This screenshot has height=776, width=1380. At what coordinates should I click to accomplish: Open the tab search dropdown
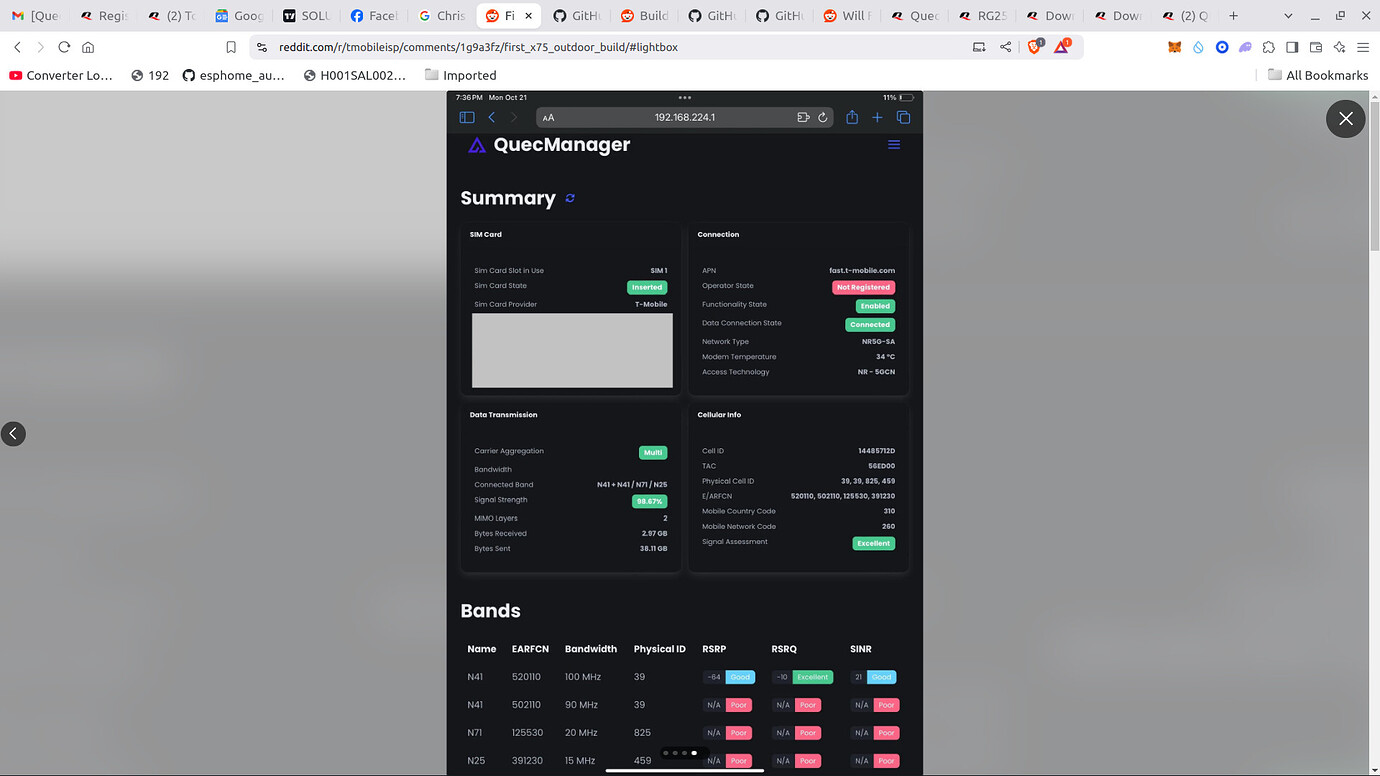point(1289,15)
